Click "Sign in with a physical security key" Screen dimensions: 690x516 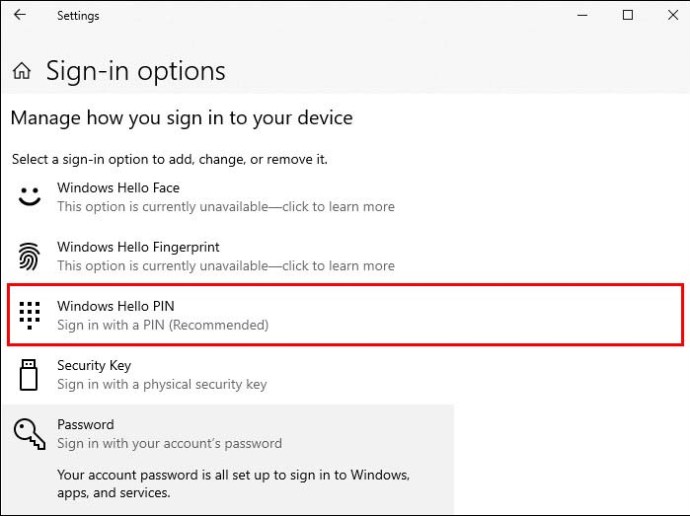162,384
